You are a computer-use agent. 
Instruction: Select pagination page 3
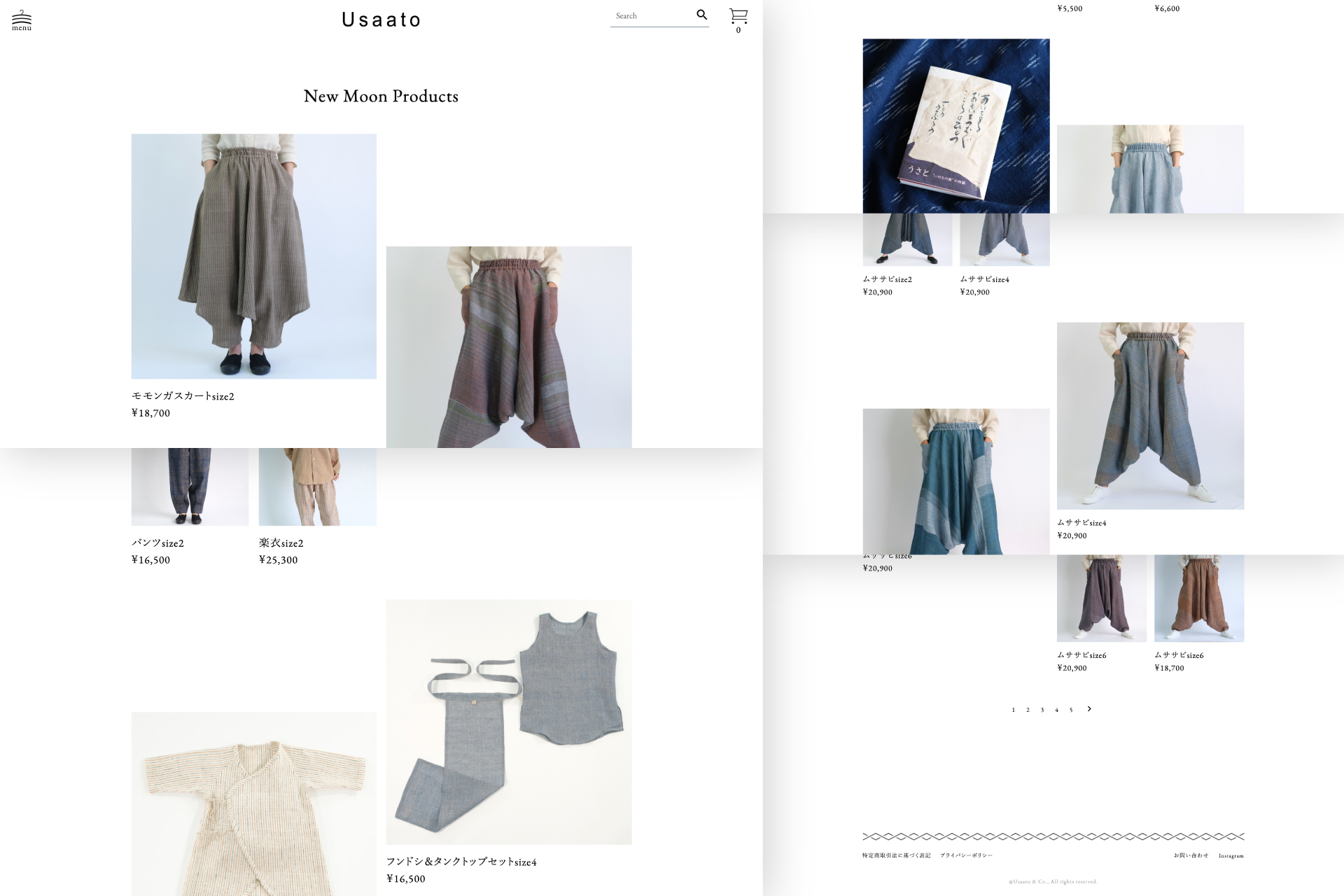click(1042, 709)
